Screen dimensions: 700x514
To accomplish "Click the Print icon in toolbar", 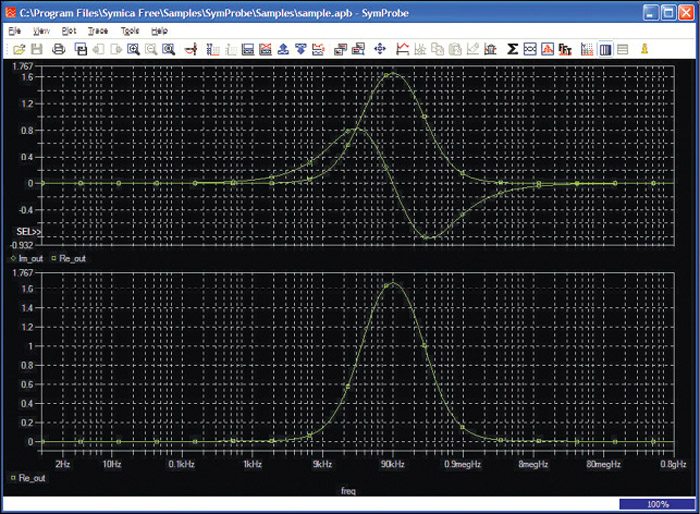I will click(x=59, y=48).
